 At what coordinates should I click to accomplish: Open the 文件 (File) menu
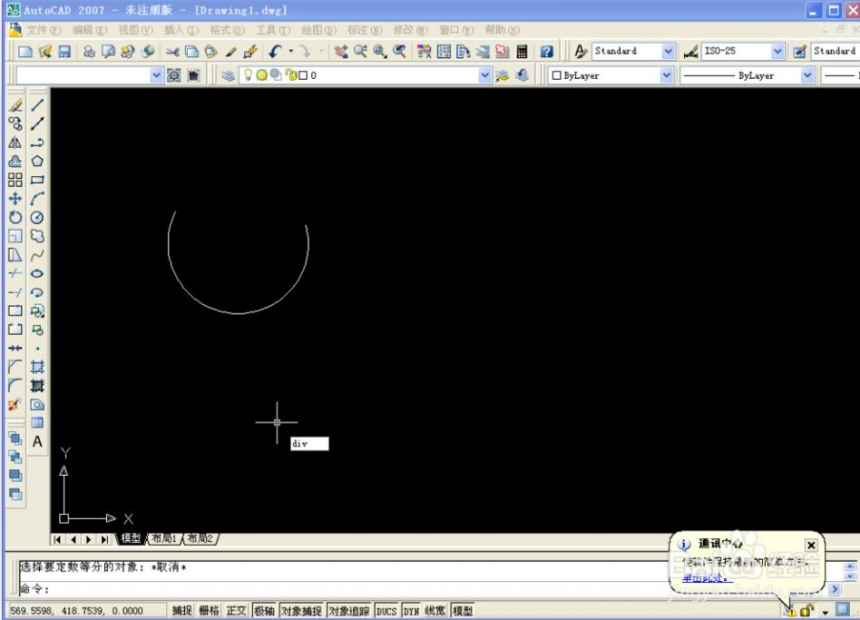pyautogui.click(x=43, y=30)
